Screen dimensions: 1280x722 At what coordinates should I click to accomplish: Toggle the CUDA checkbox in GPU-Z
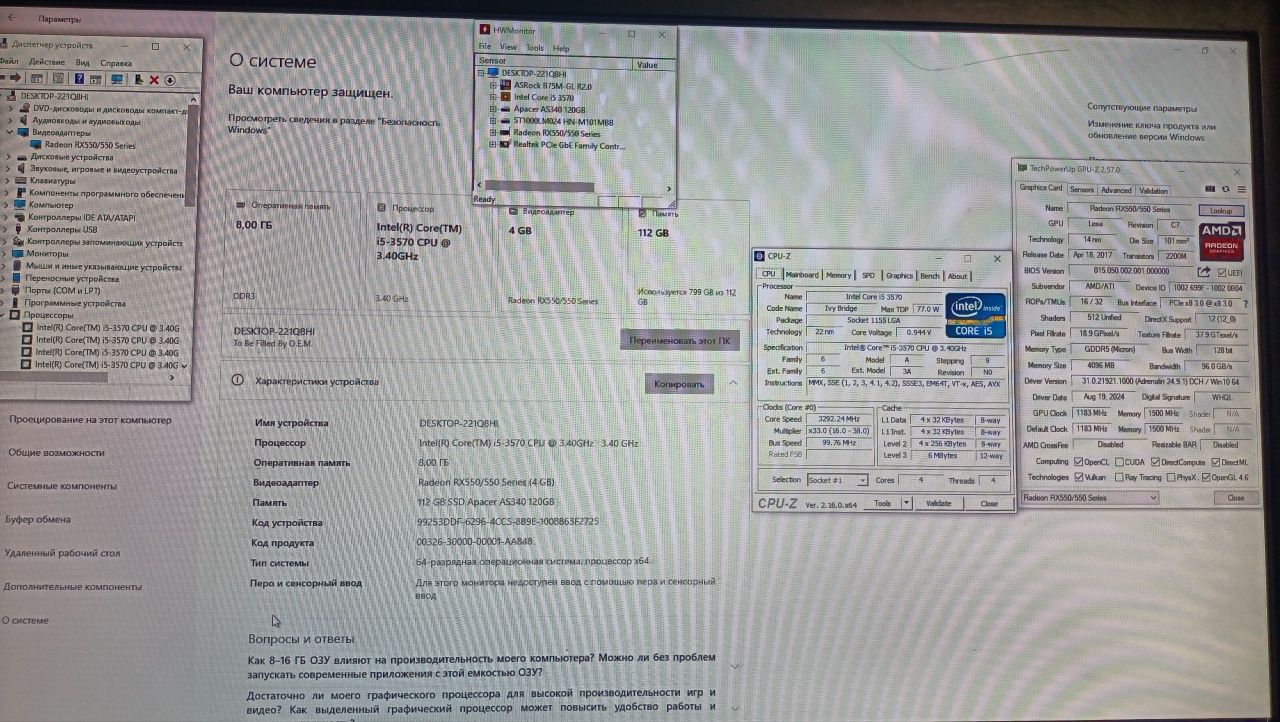pyautogui.click(x=1118, y=461)
